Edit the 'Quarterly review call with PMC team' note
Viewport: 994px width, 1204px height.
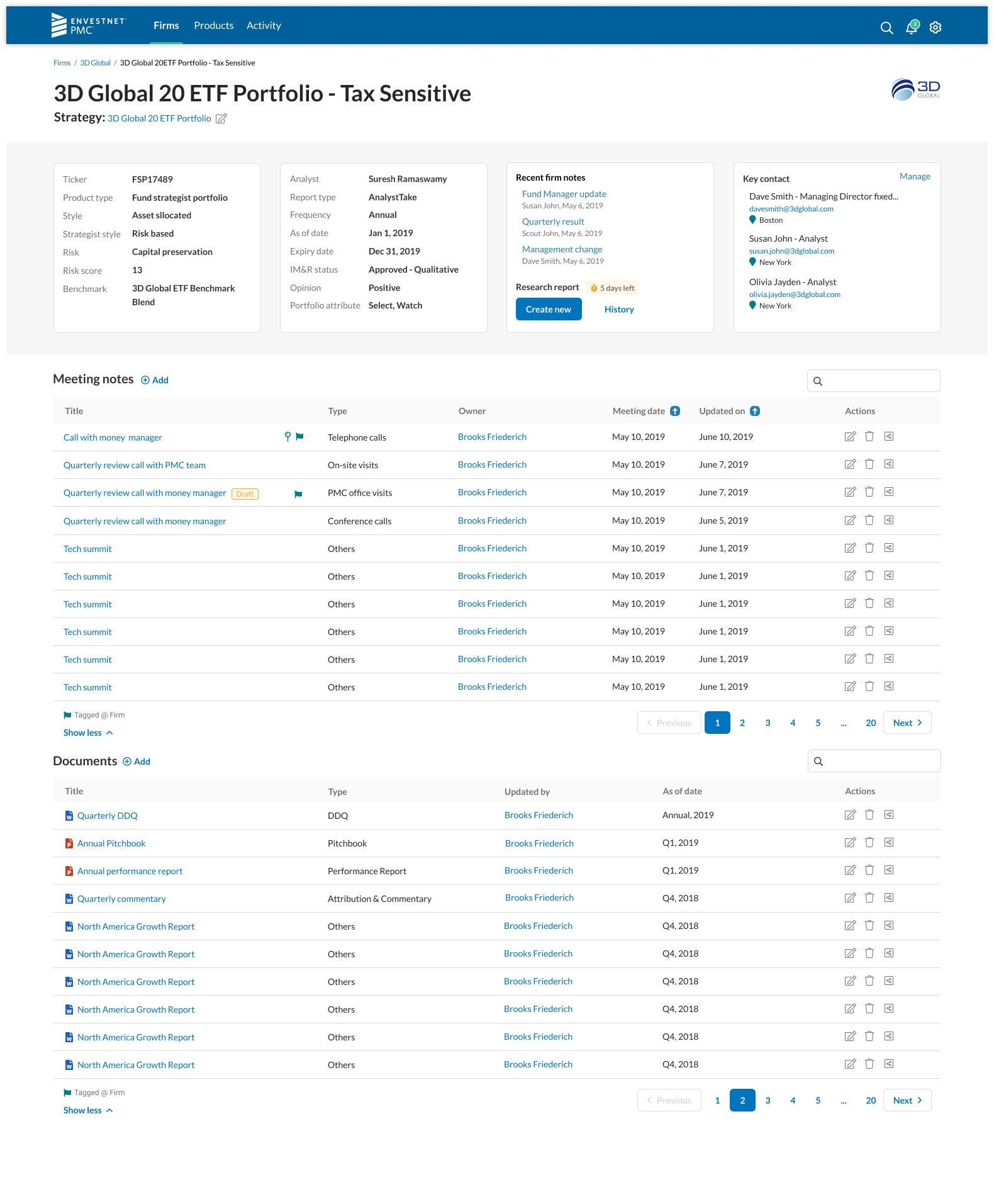tap(850, 464)
